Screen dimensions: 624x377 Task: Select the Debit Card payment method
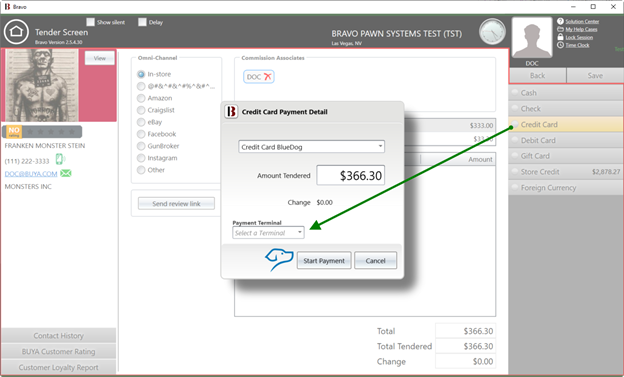[x=566, y=140]
